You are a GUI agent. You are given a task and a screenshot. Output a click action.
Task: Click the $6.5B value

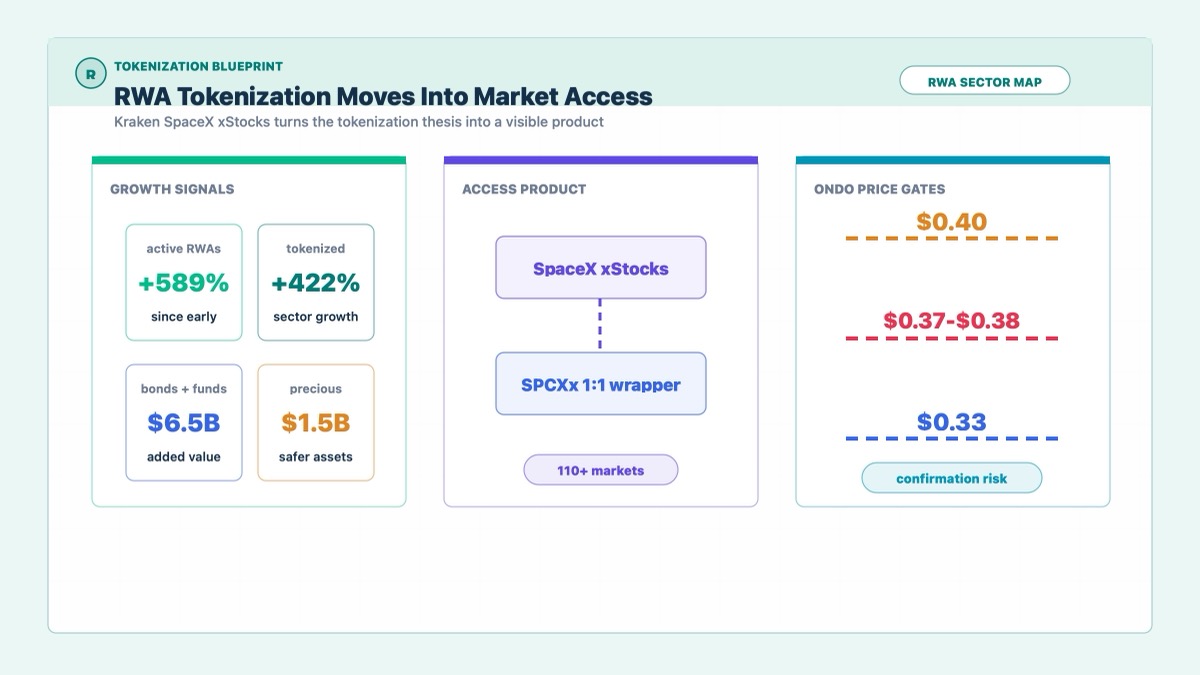pyautogui.click(x=184, y=423)
